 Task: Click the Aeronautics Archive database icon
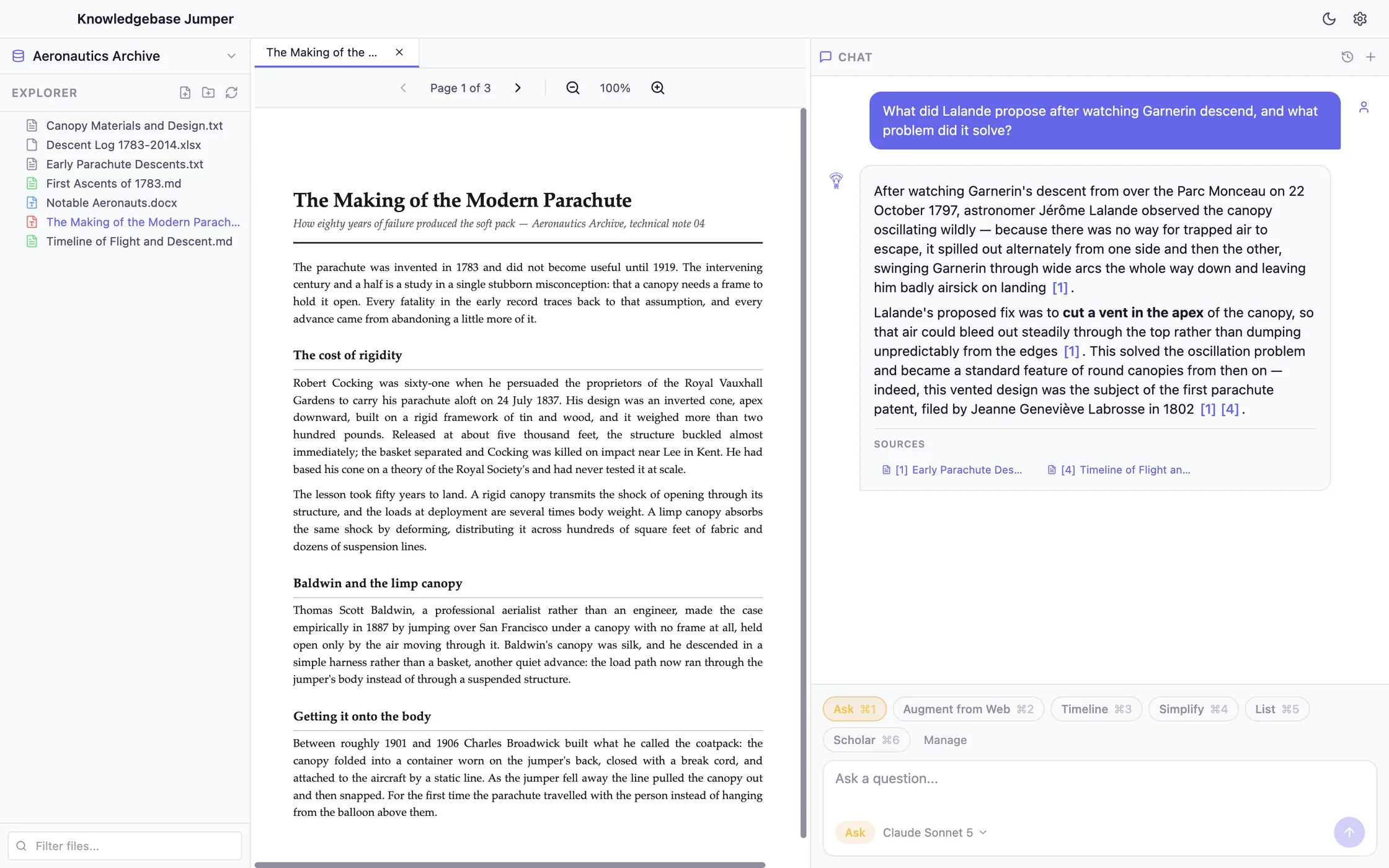(x=19, y=56)
